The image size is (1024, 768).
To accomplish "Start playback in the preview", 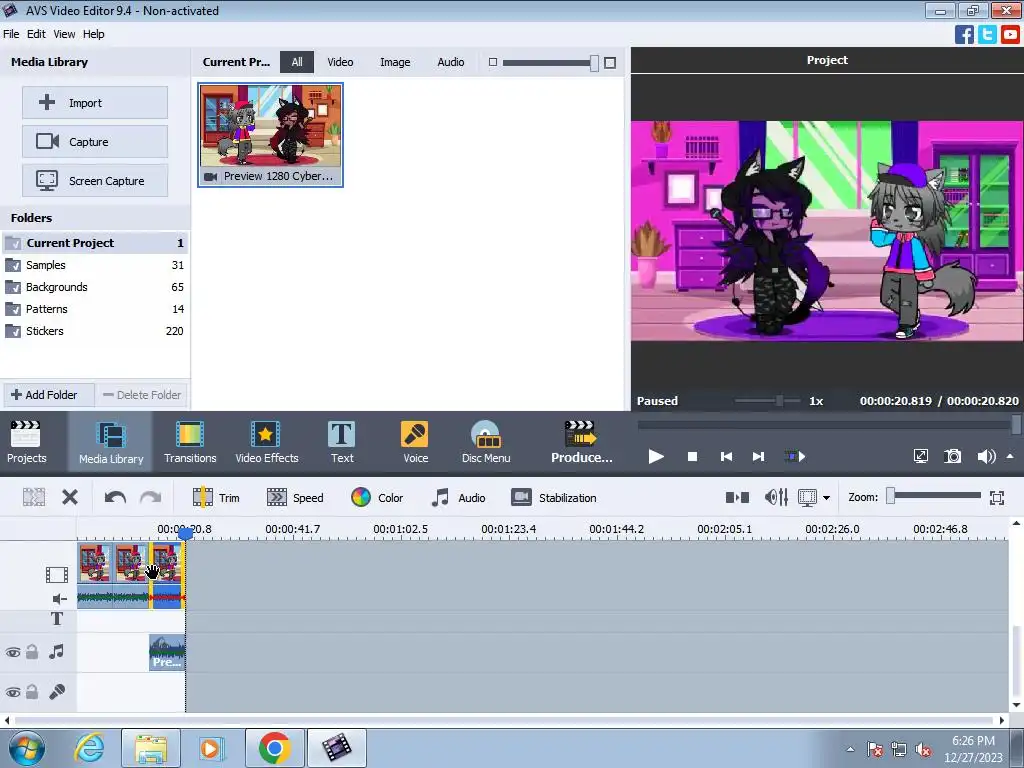I will click(656, 456).
